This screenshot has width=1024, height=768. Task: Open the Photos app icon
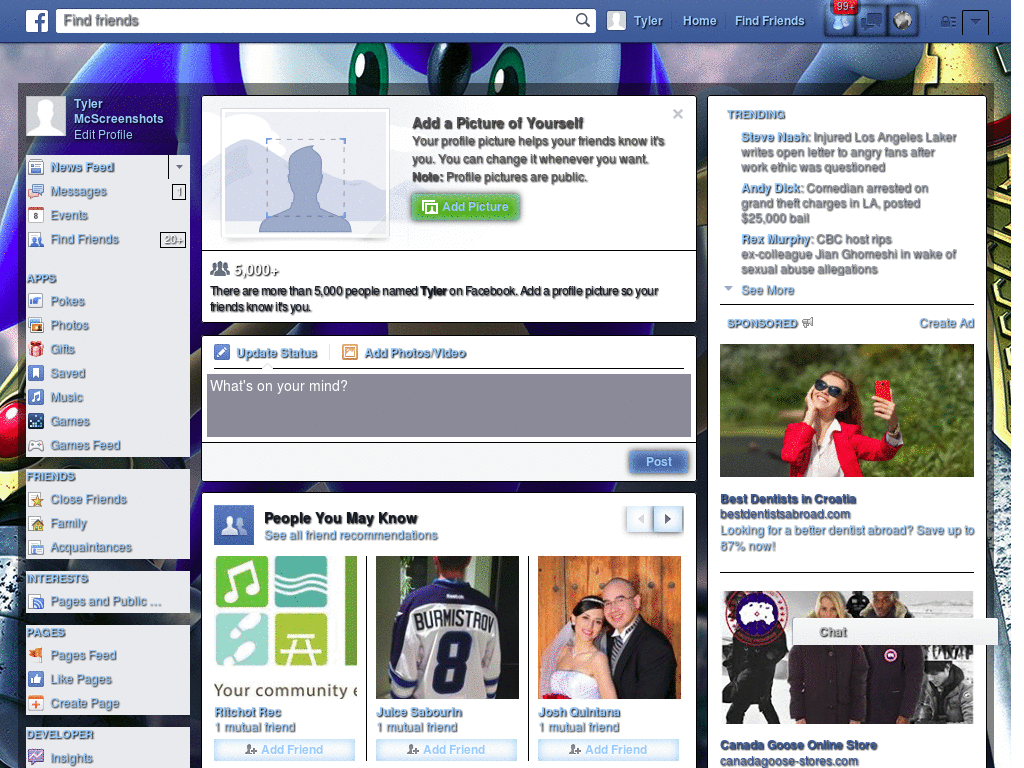36,325
